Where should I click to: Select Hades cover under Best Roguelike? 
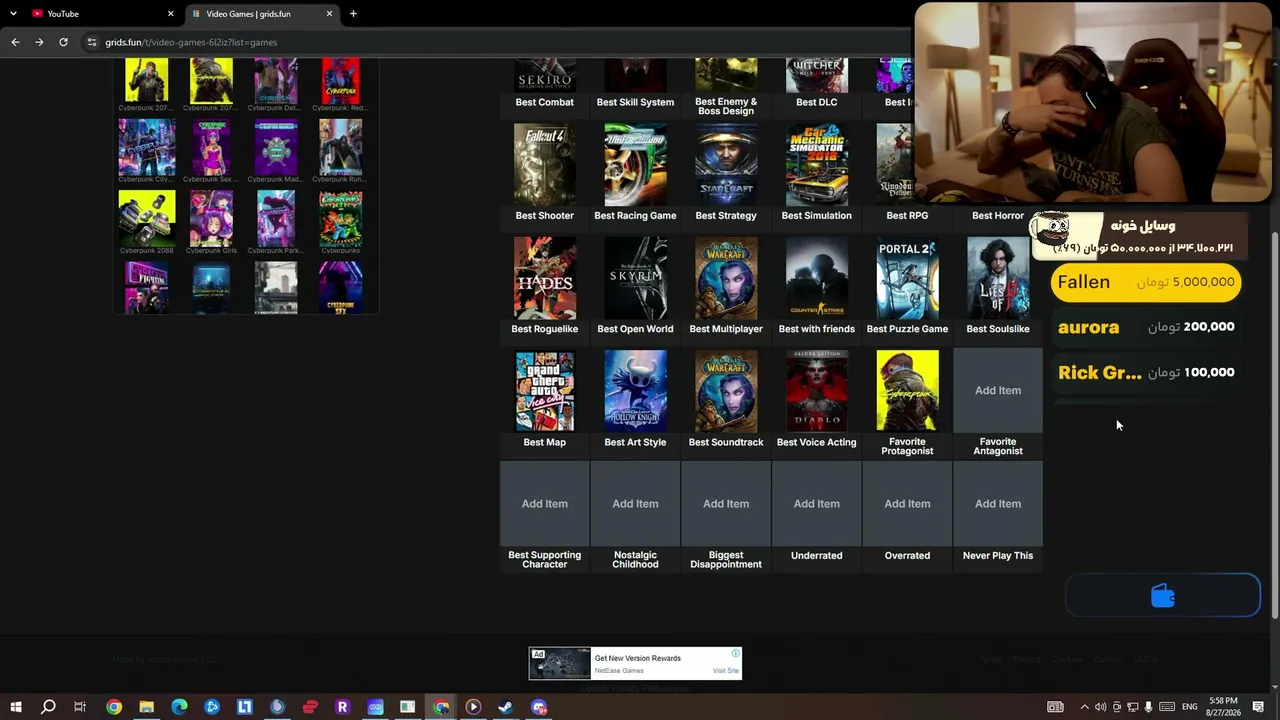[x=545, y=278]
